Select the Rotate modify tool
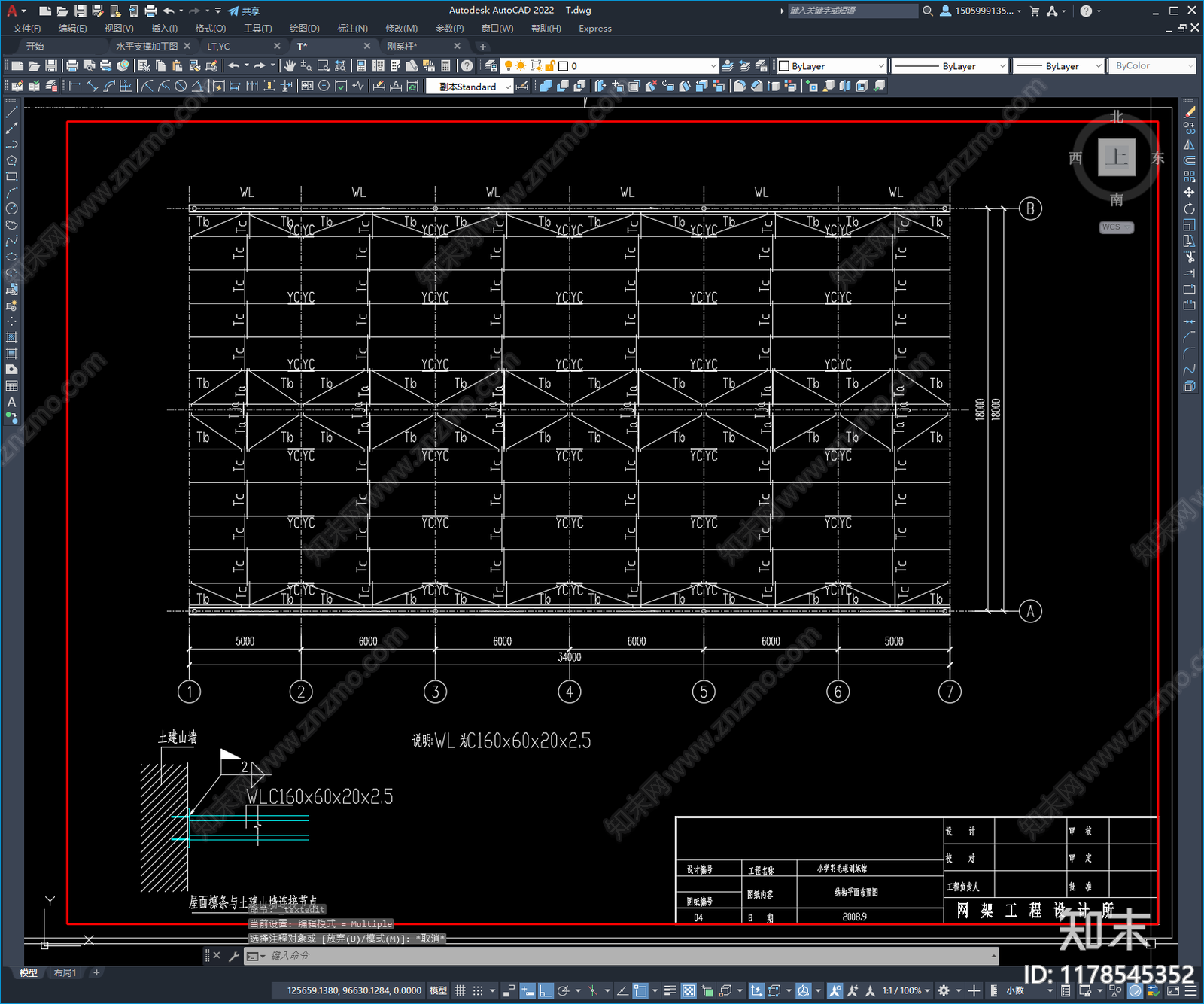Viewport: 1204px width, 1004px height. coord(1189,208)
